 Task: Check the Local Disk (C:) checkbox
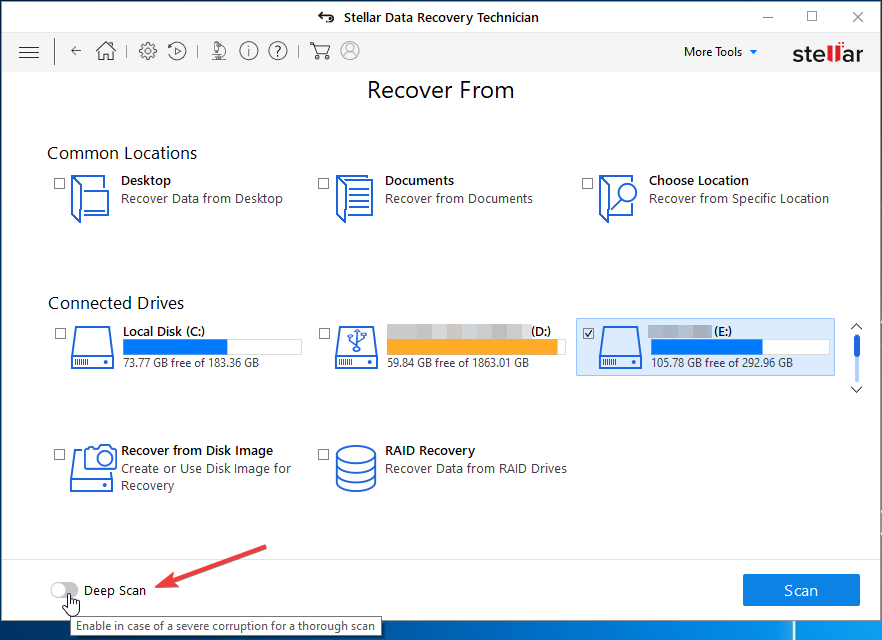pos(60,333)
